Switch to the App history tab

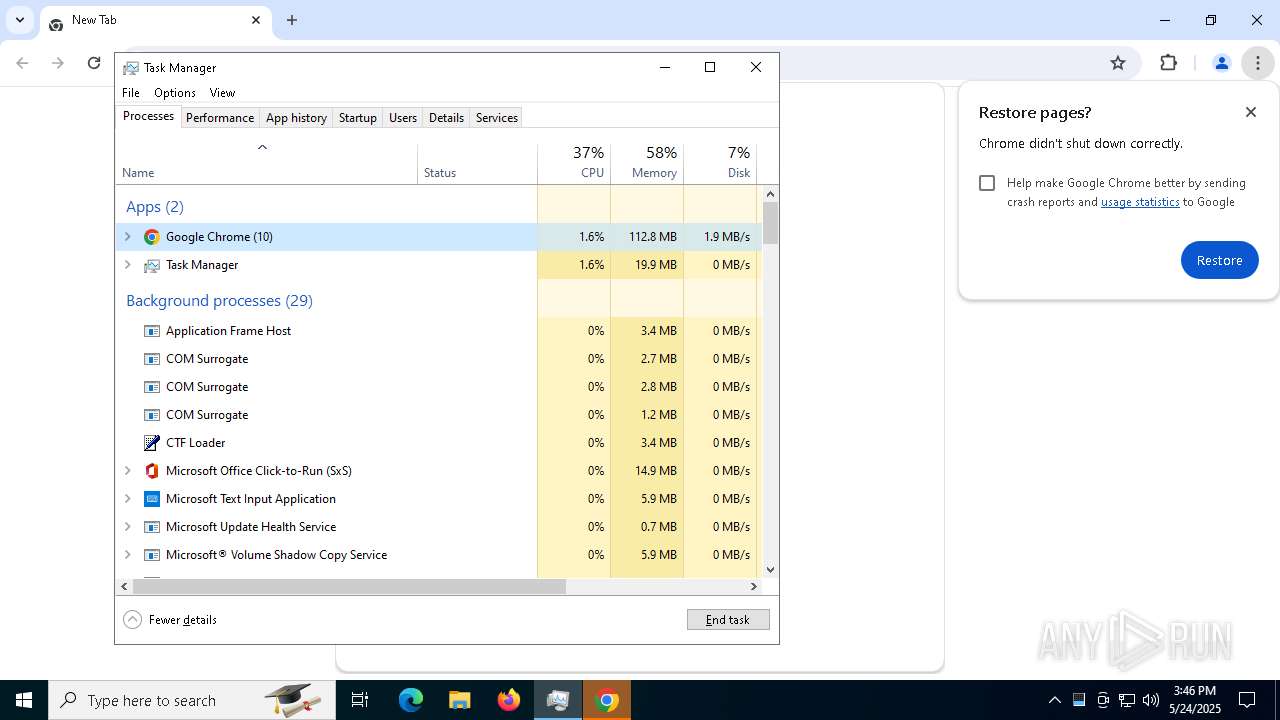296,118
